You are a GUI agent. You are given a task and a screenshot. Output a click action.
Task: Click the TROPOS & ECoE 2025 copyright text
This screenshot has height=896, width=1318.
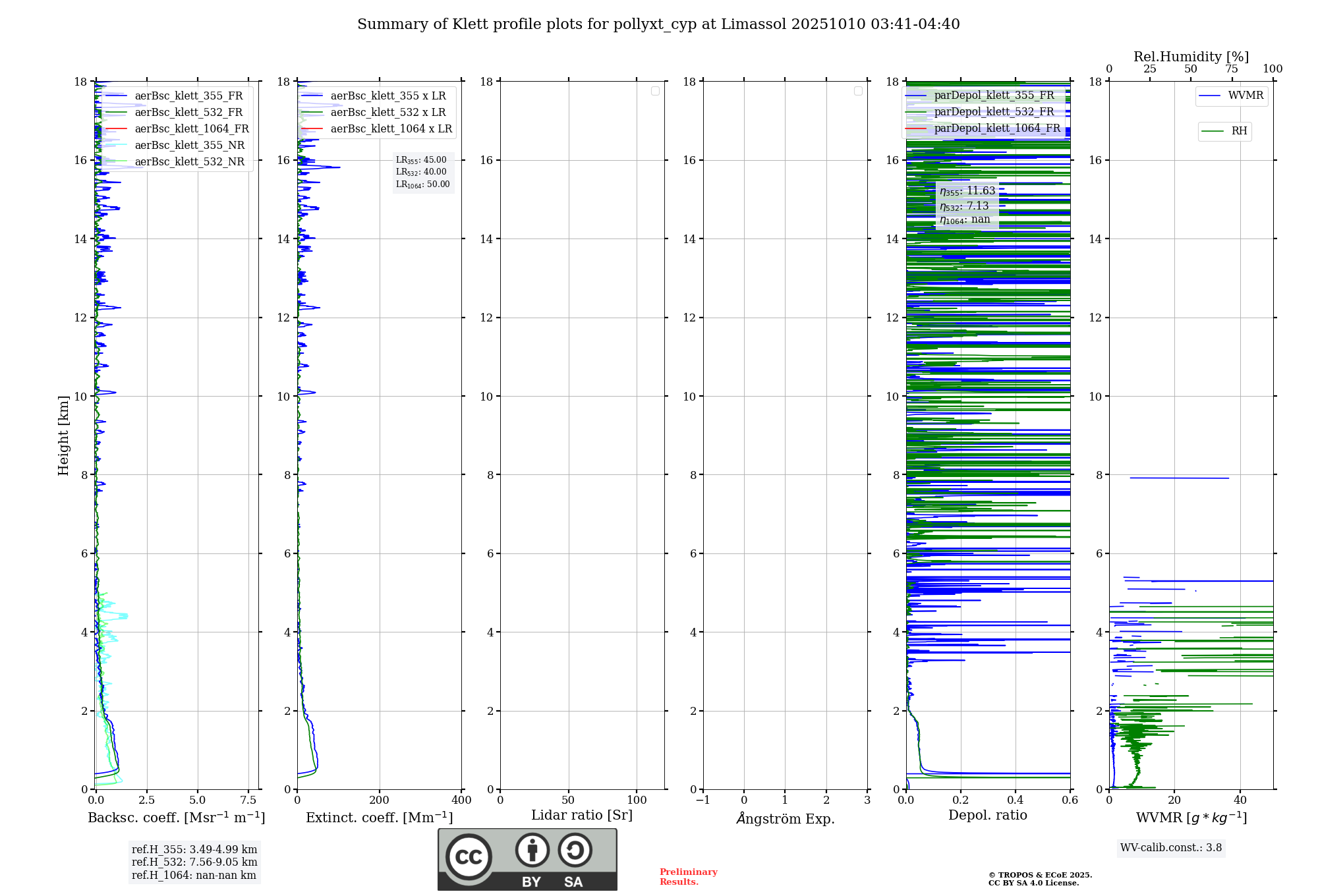click(1040, 875)
